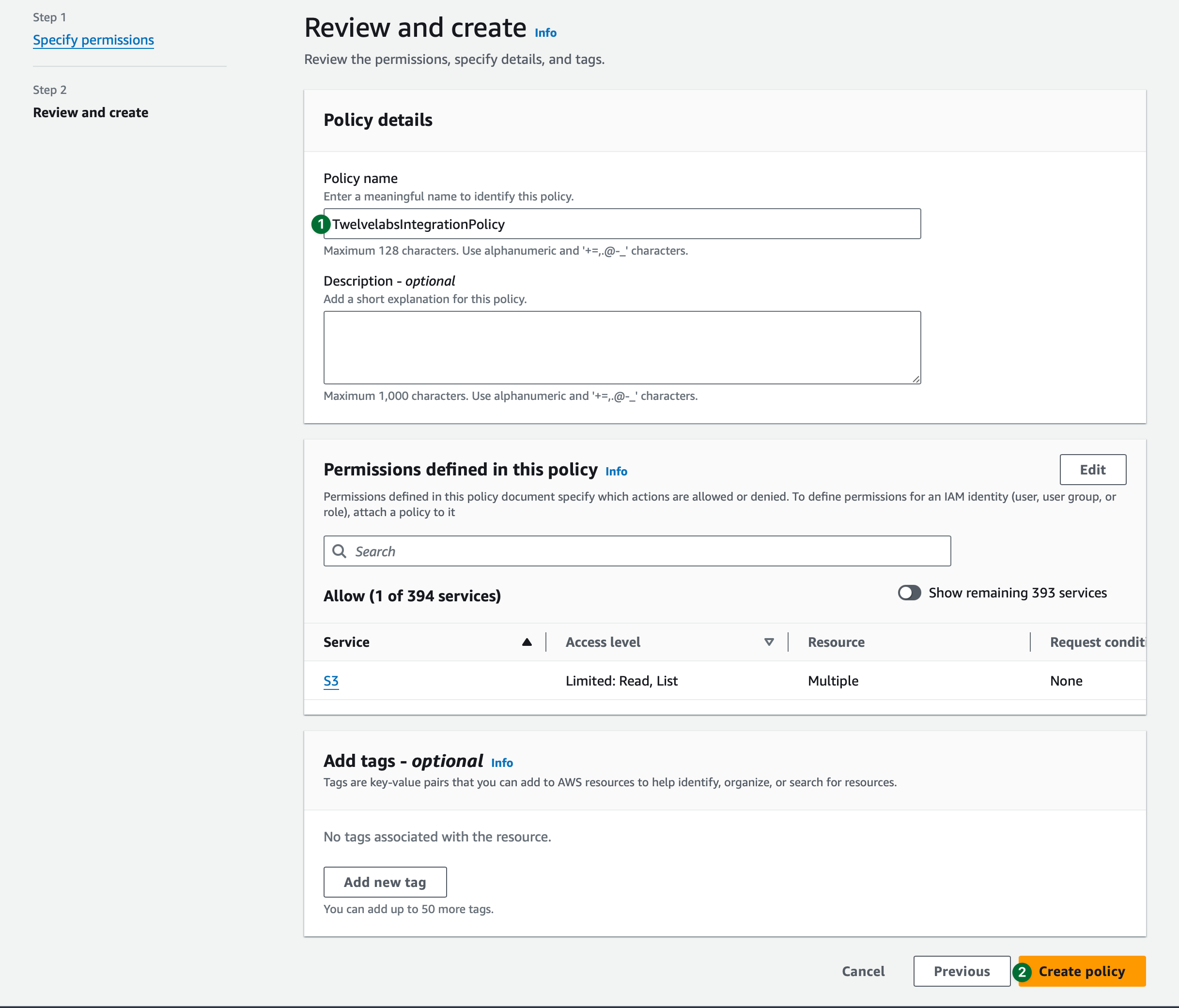The width and height of the screenshot is (1179, 1008).
Task: Toggle Show remaining 393 services
Action: (x=909, y=593)
